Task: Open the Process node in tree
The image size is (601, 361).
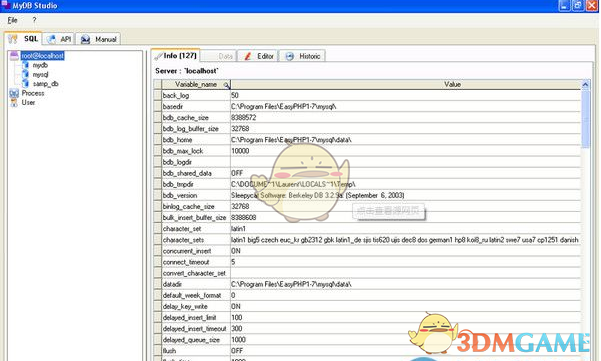Action: point(33,93)
